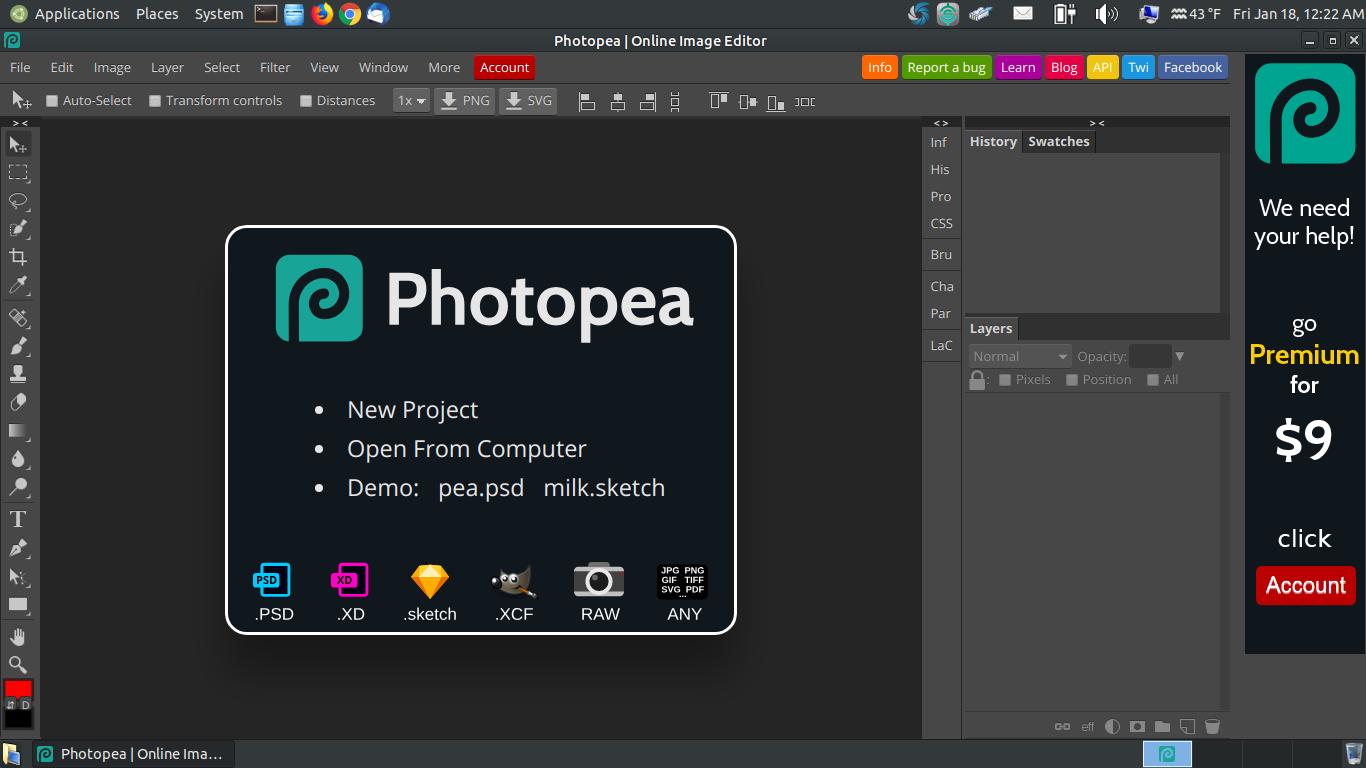Select the Move tool in the left toolbar

pyautogui.click(x=18, y=145)
